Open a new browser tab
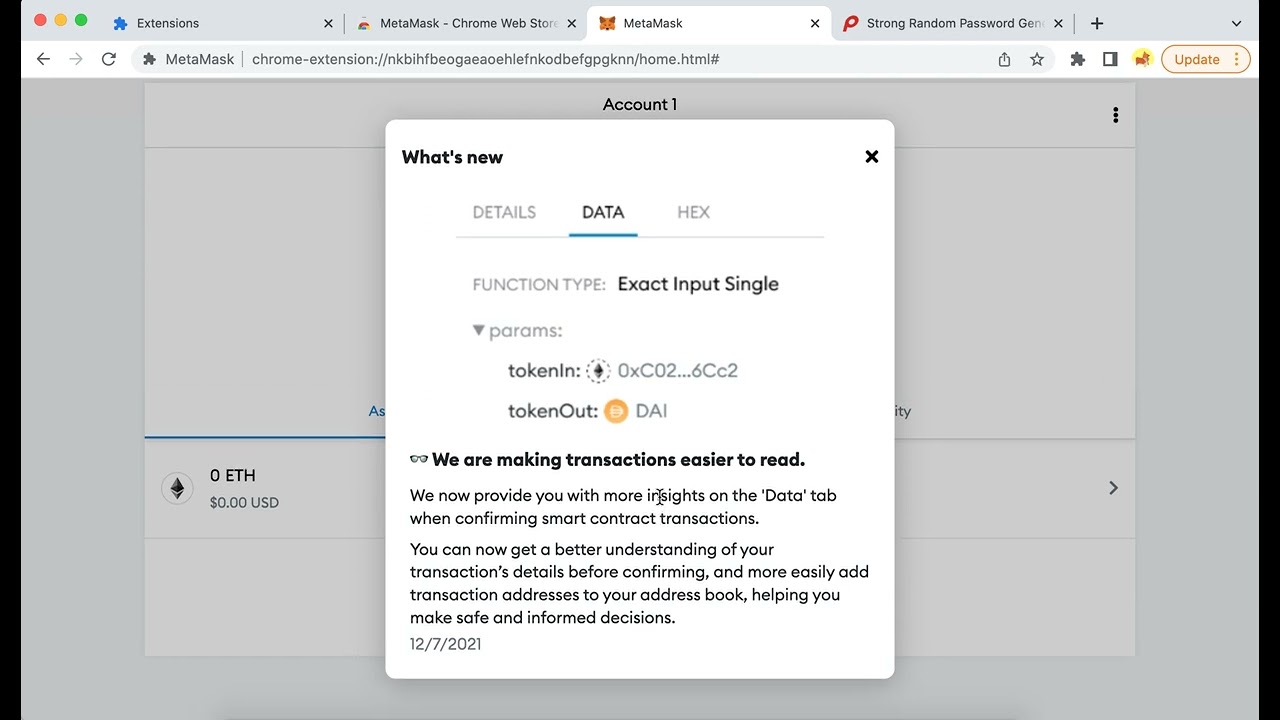This screenshot has width=1280, height=720. [1097, 23]
